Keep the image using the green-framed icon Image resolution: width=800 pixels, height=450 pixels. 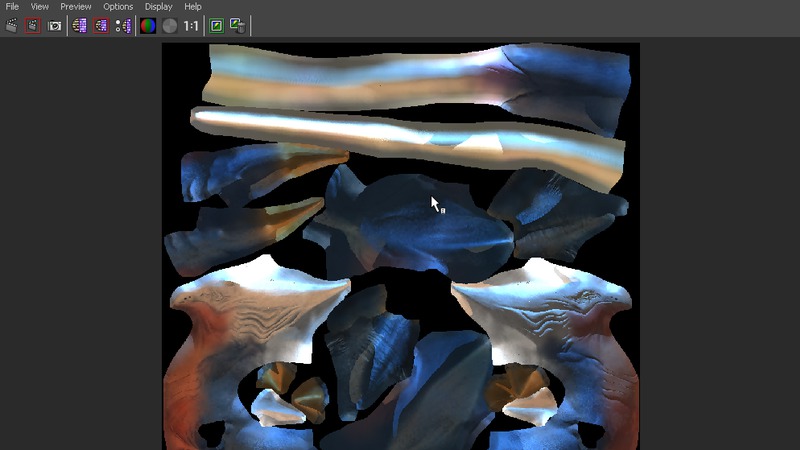pos(216,26)
